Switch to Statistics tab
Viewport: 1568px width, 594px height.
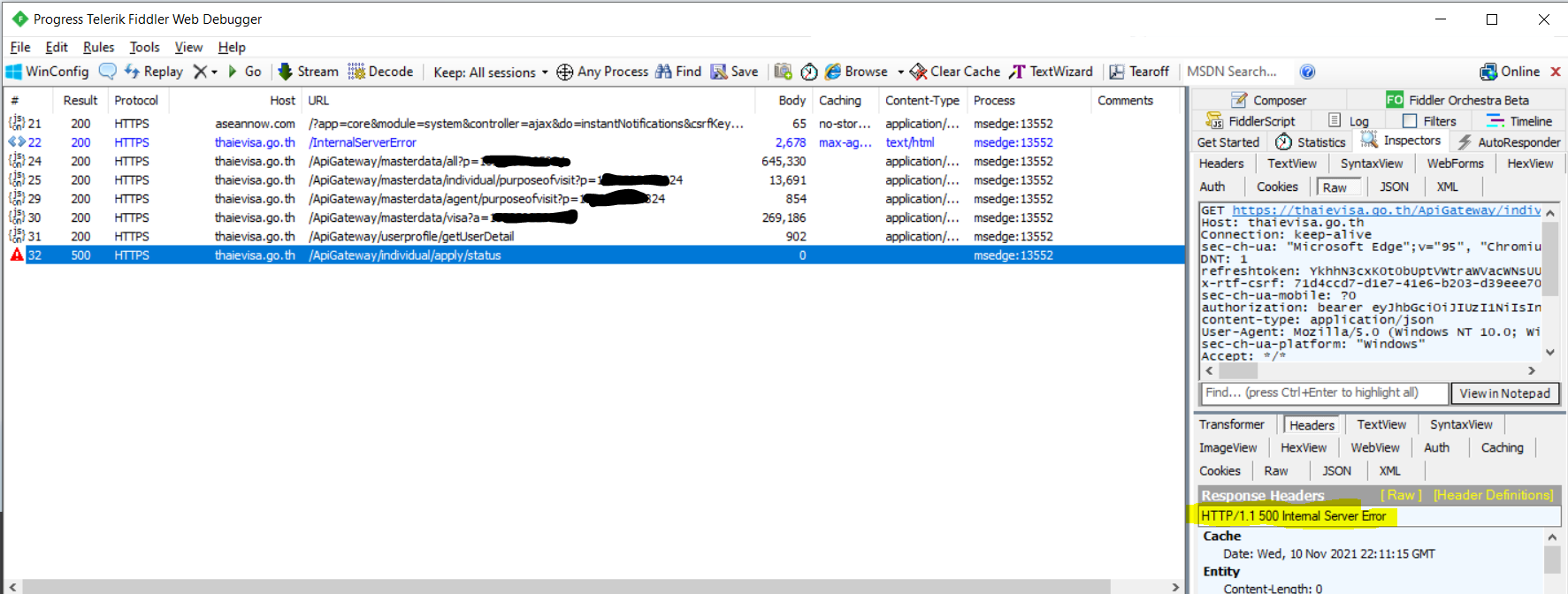(x=1312, y=142)
